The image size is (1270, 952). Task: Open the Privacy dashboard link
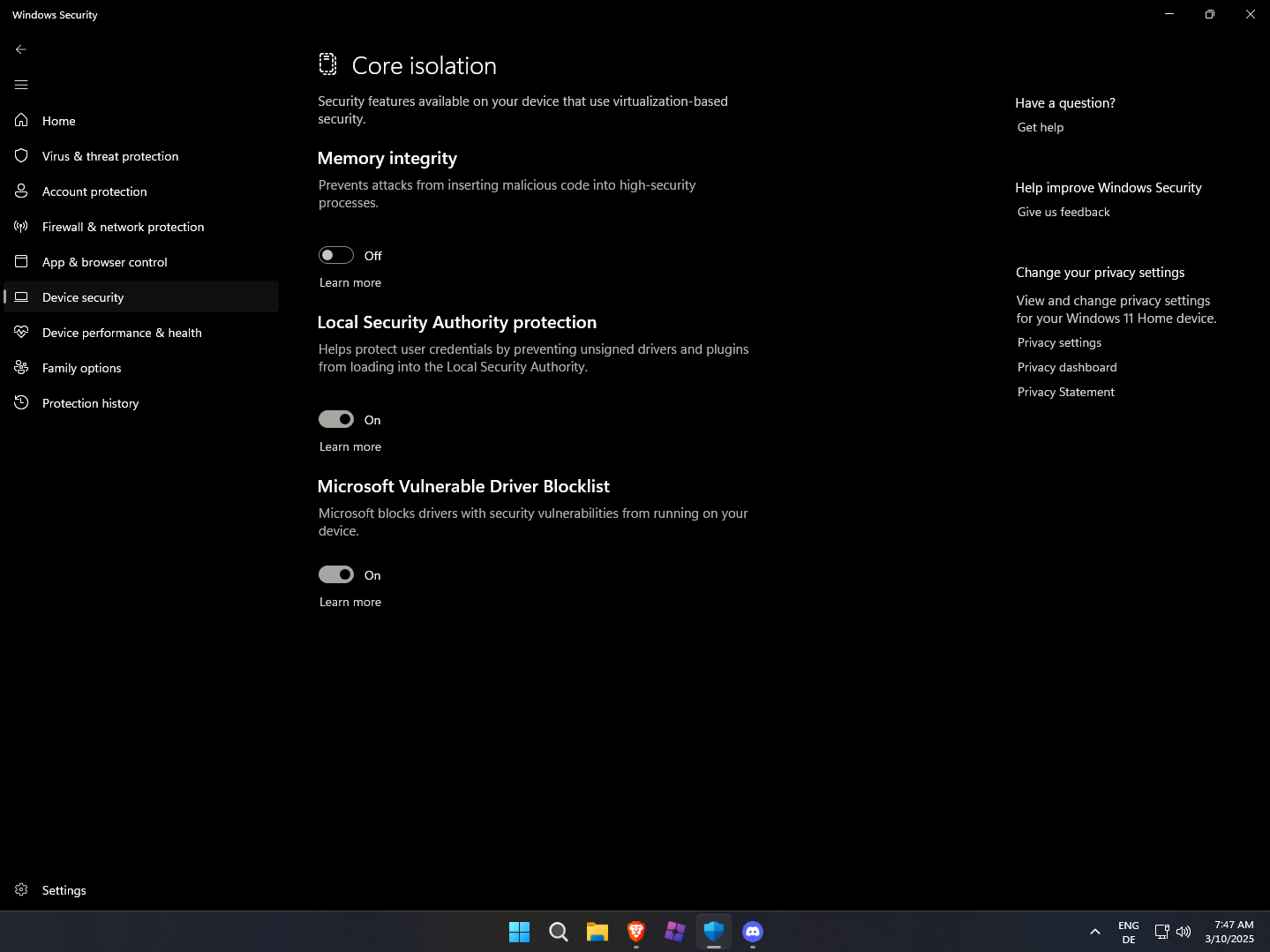[x=1067, y=367]
